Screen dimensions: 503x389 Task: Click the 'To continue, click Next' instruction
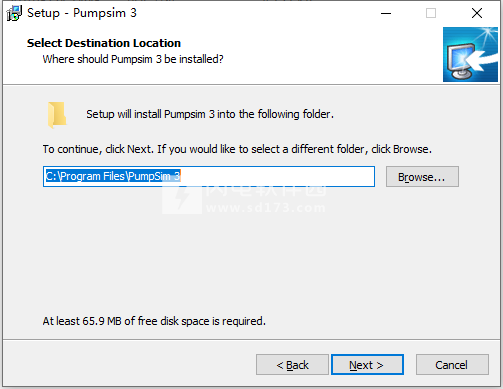pyautogui.click(x=237, y=149)
